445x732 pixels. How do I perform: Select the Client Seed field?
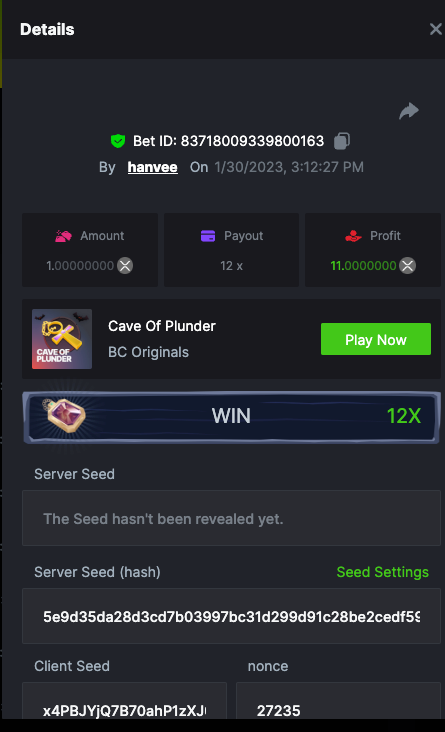[124, 701]
